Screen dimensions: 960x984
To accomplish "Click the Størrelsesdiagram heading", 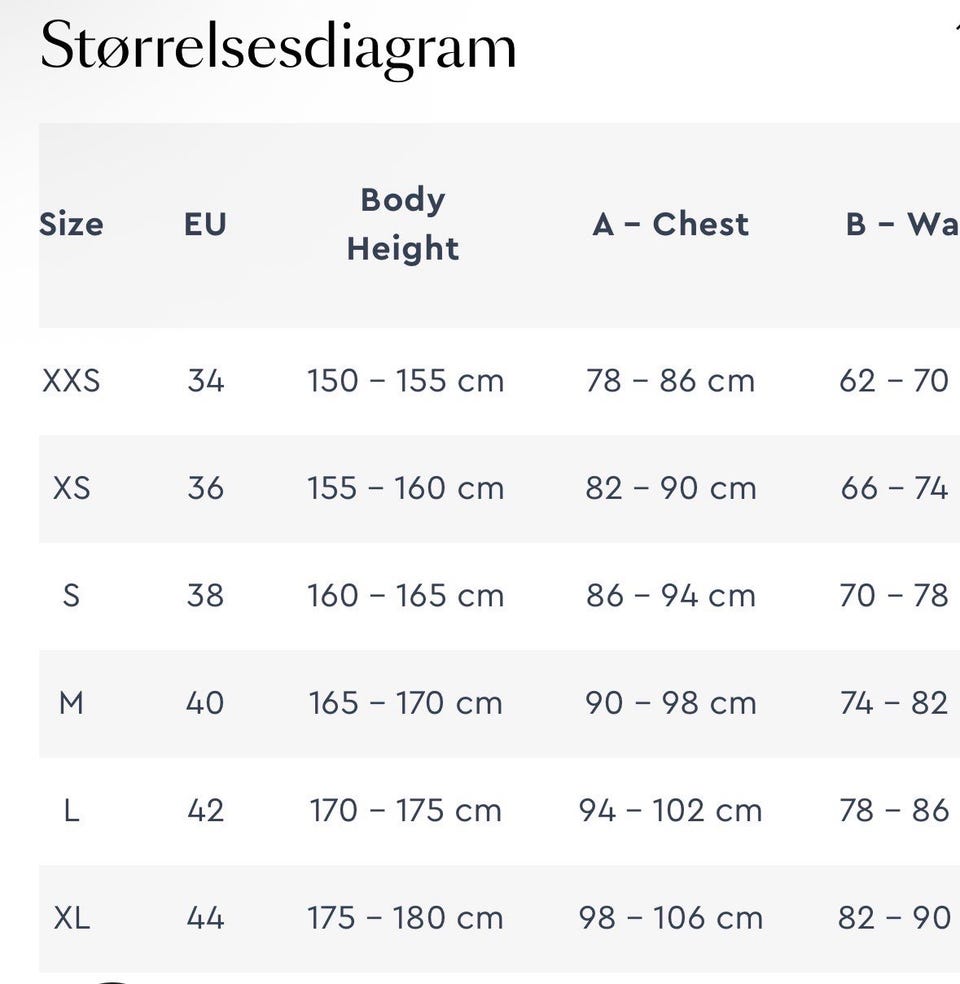I will coord(278,47).
